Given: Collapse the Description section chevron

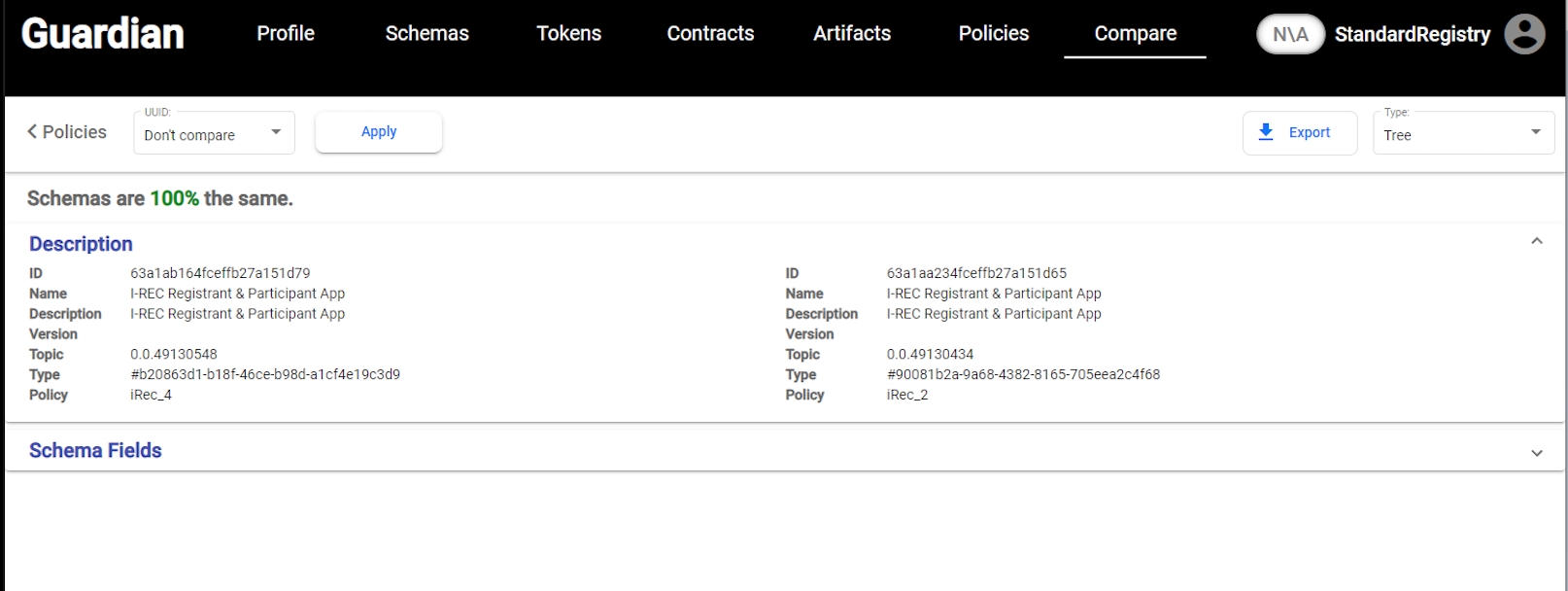Looking at the screenshot, I should (1536, 241).
